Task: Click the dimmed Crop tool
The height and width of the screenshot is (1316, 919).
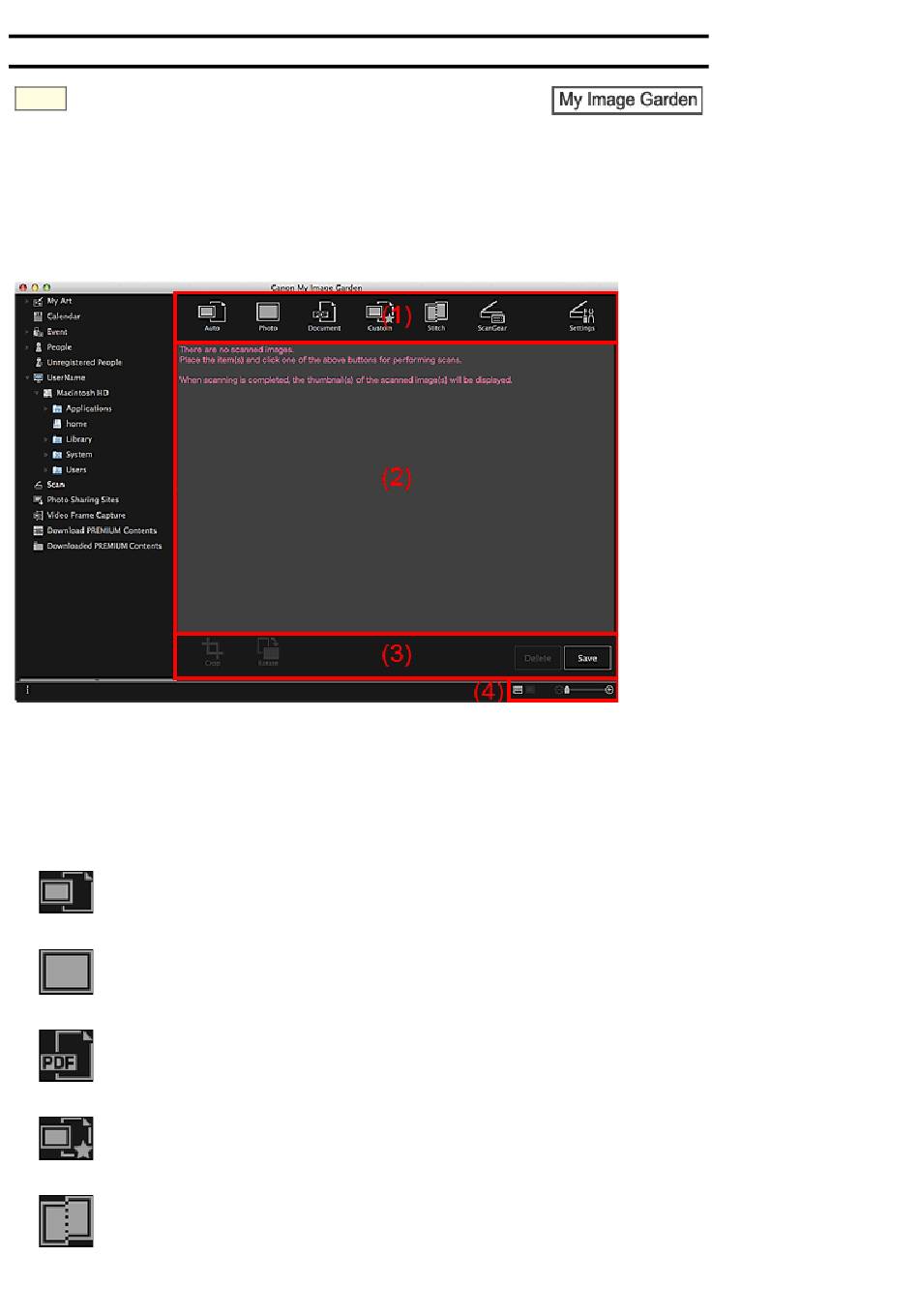Action: point(213,653)
